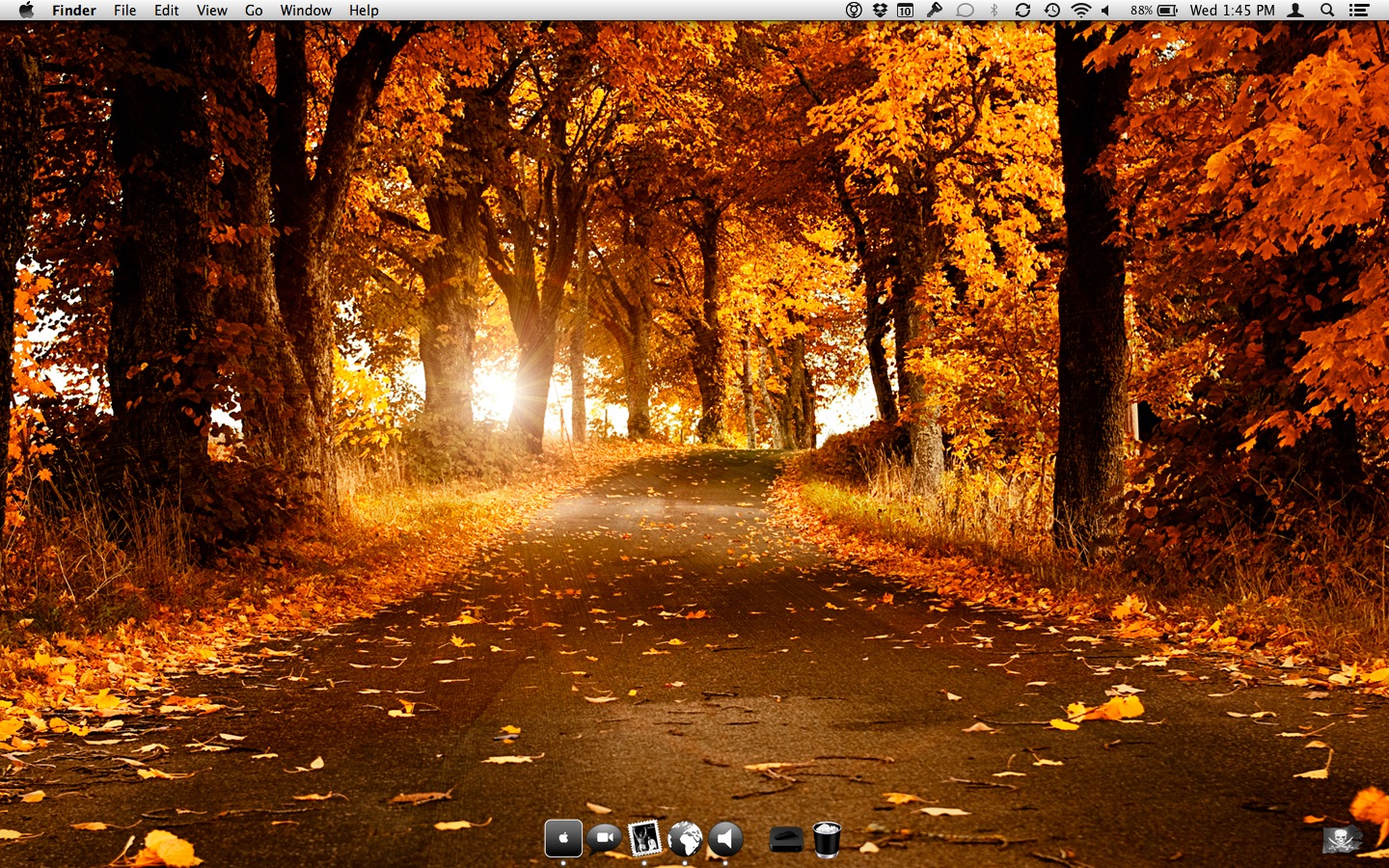Open Notification Center list icon
Image resolution: width=1389 pixels, height=868 pixels.
(x=1359, y=11)
